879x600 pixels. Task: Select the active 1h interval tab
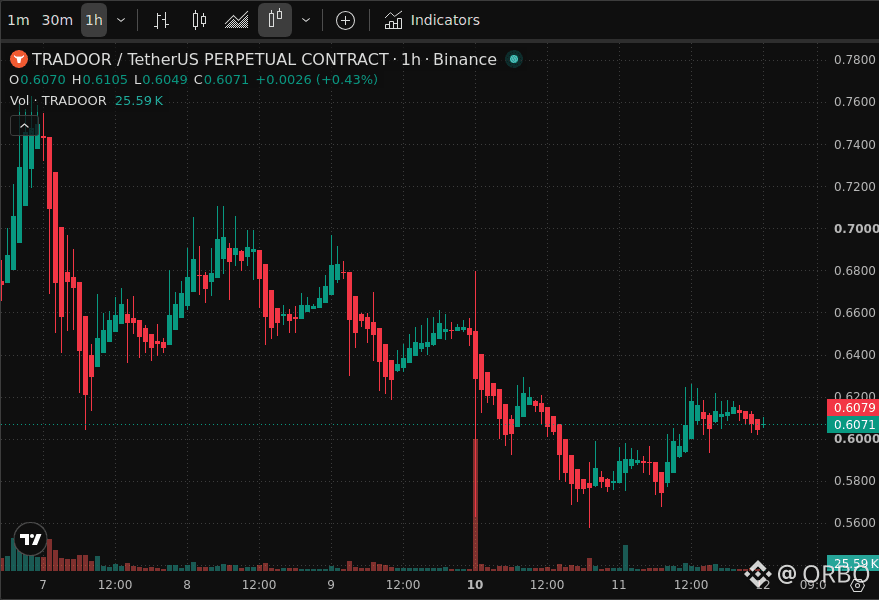click(x=94, y=20)
